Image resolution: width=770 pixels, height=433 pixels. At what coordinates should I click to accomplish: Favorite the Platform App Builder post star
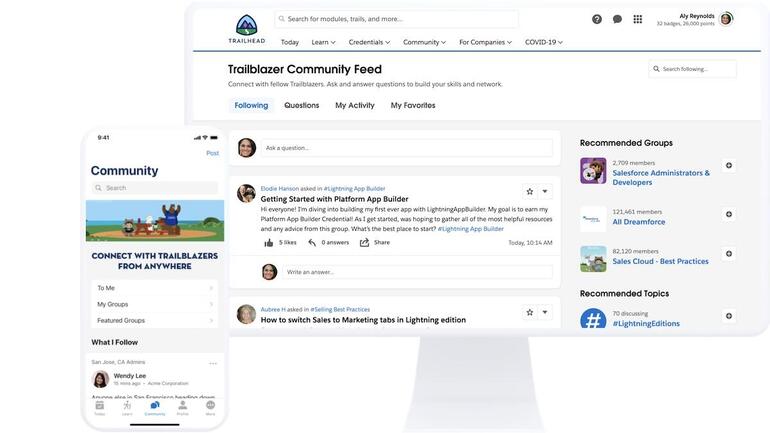tap(529, 191)
